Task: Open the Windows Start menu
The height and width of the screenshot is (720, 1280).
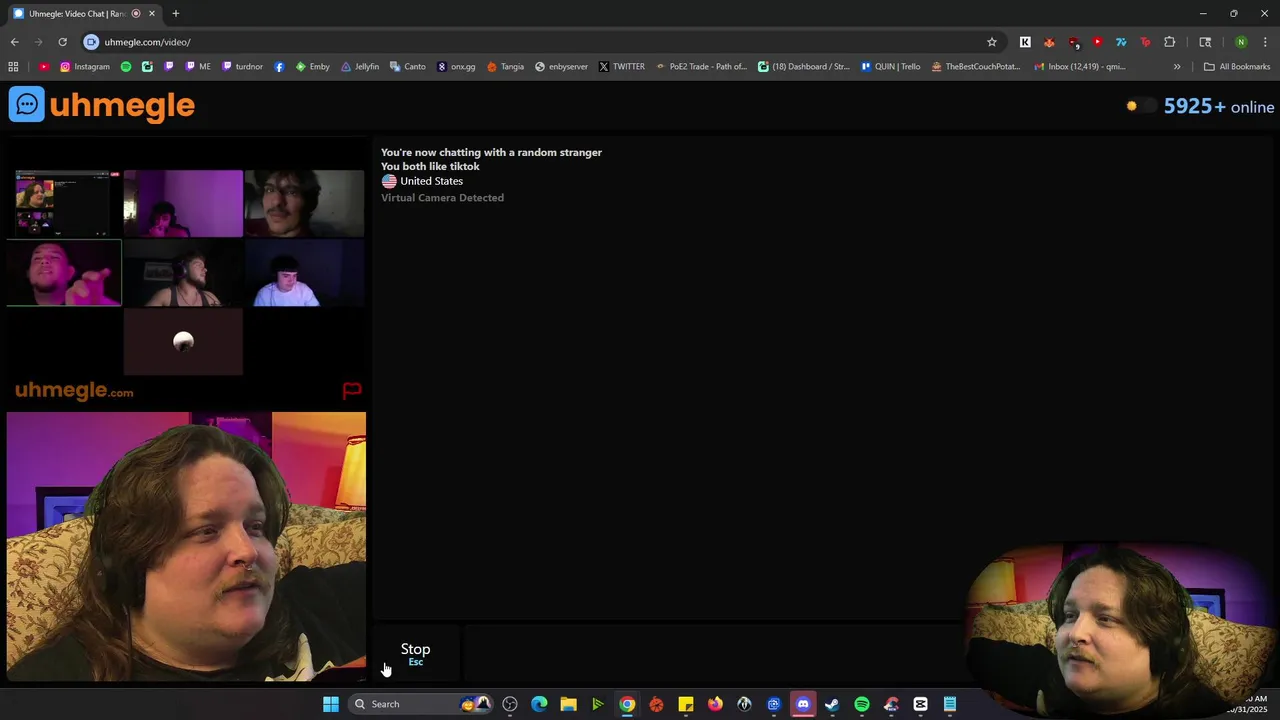Action: point(331,704)
